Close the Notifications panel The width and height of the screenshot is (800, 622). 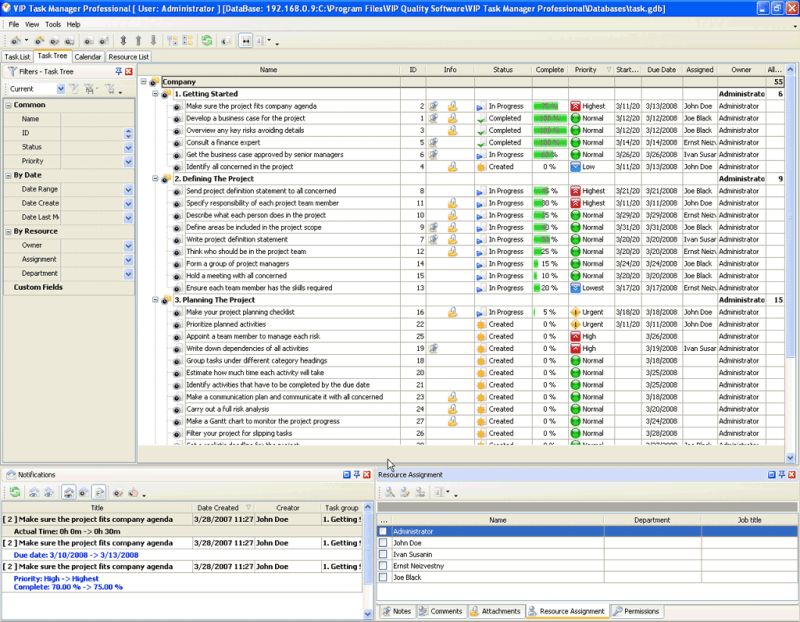coord(366,475)
